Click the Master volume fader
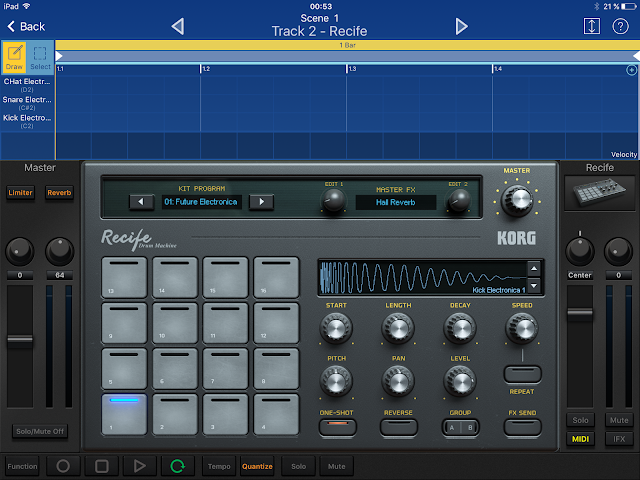Viewport: 640px width, 480px height. point(20,340)
